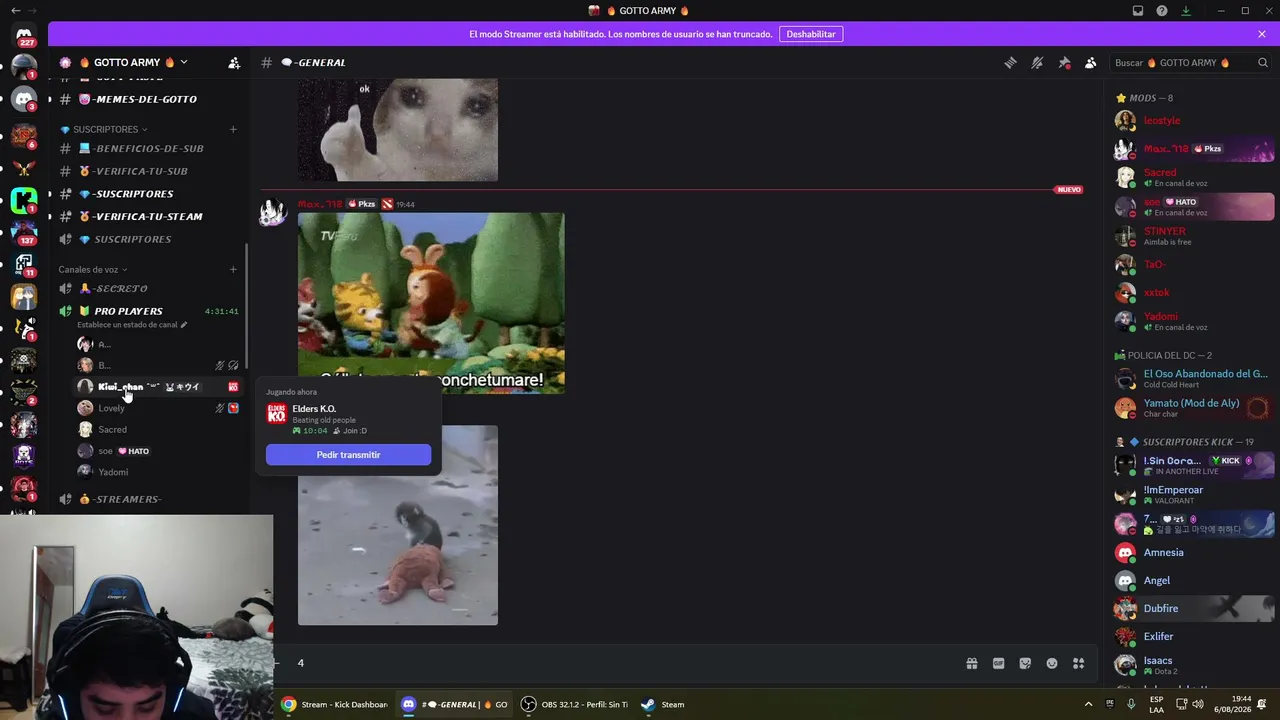Collapse the SUSCRIPTORES category
This screenshot has width=1280, height=720.
104,129
